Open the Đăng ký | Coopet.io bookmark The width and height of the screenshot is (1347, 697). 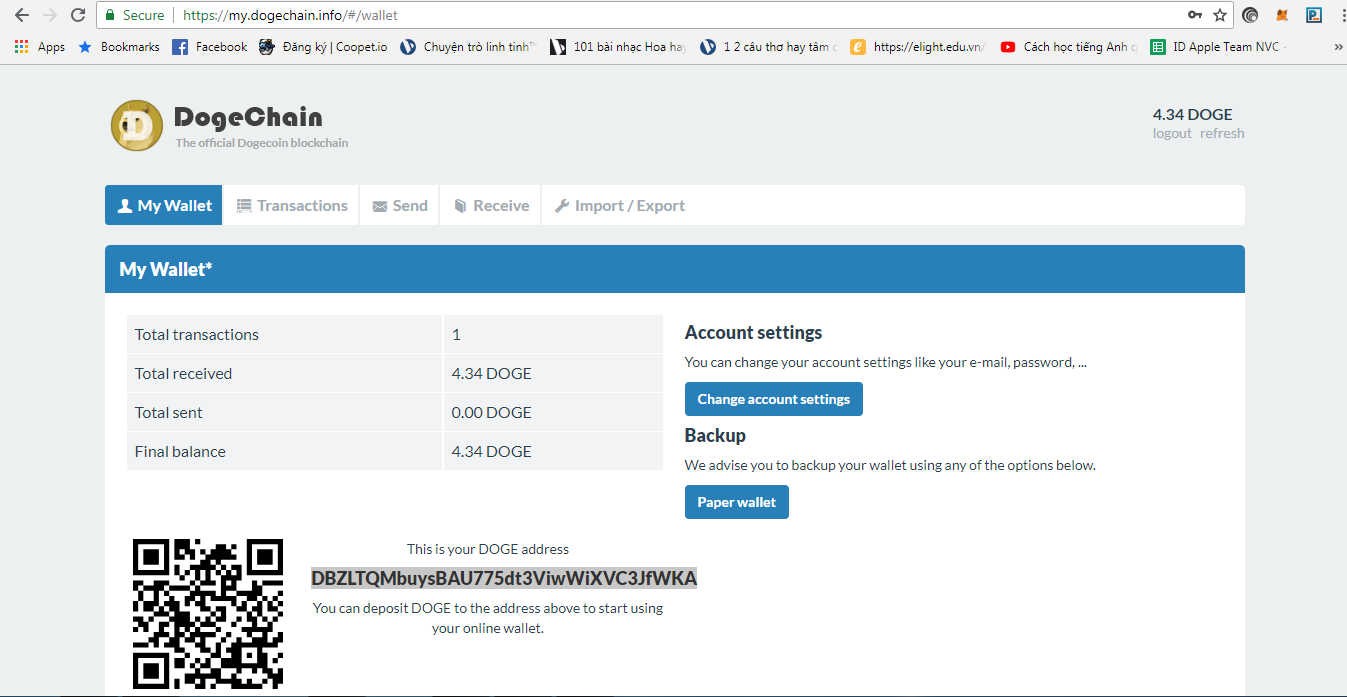point(323,47)
